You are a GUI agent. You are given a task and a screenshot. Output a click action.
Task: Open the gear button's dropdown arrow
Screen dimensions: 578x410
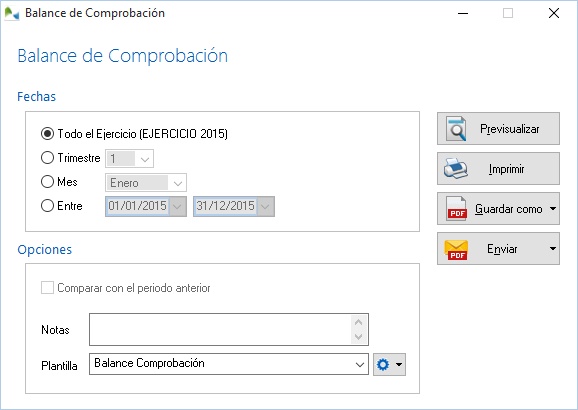coord(399,365)
